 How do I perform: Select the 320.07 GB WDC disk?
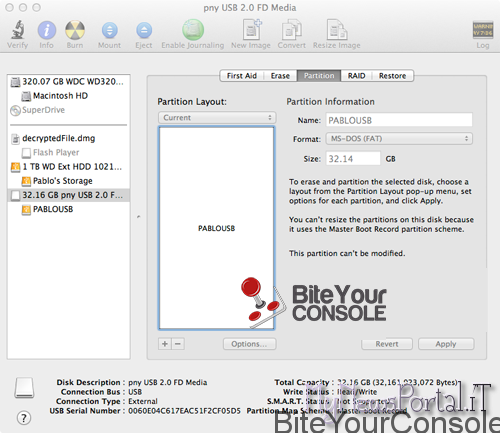pyautogui.click(x=68, y=82)
